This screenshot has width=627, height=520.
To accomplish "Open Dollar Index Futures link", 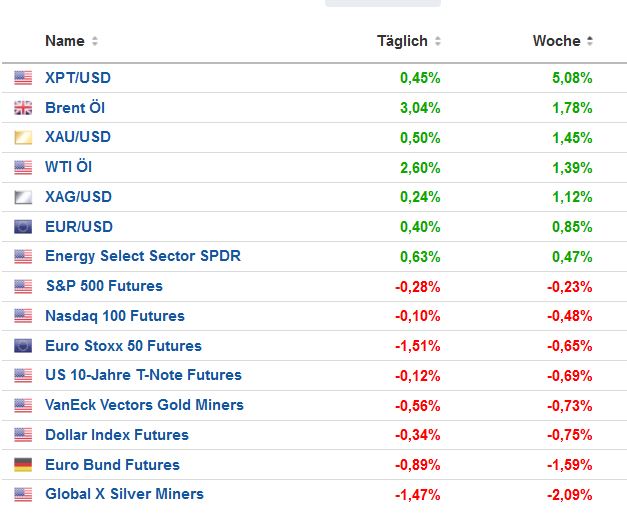I will pyautogui.click(x=116, y=435).
